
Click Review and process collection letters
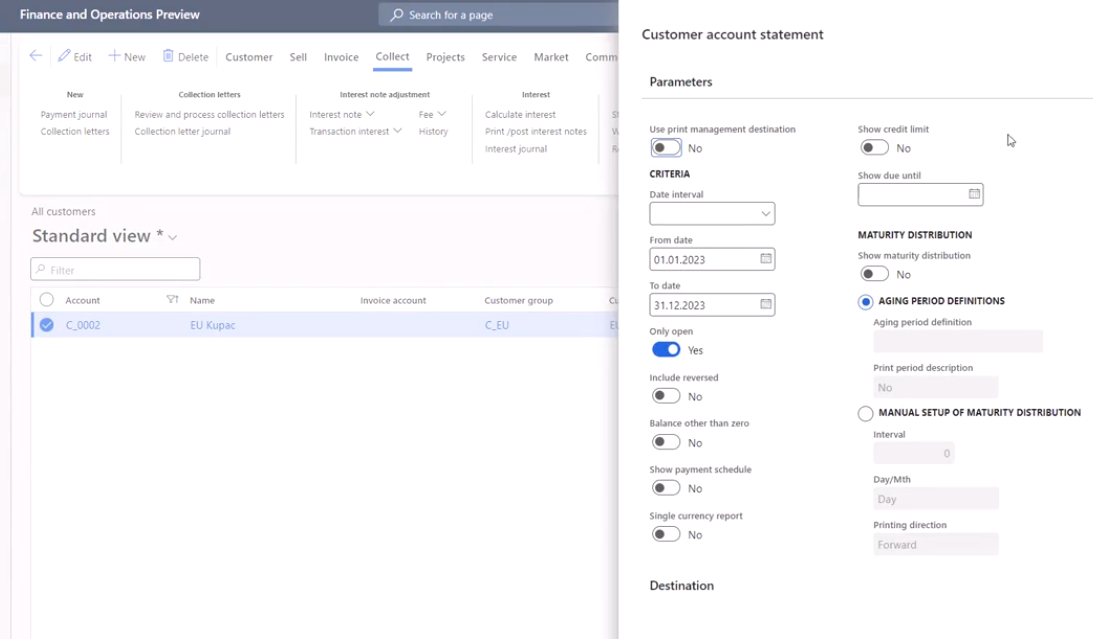click(209, 114)
